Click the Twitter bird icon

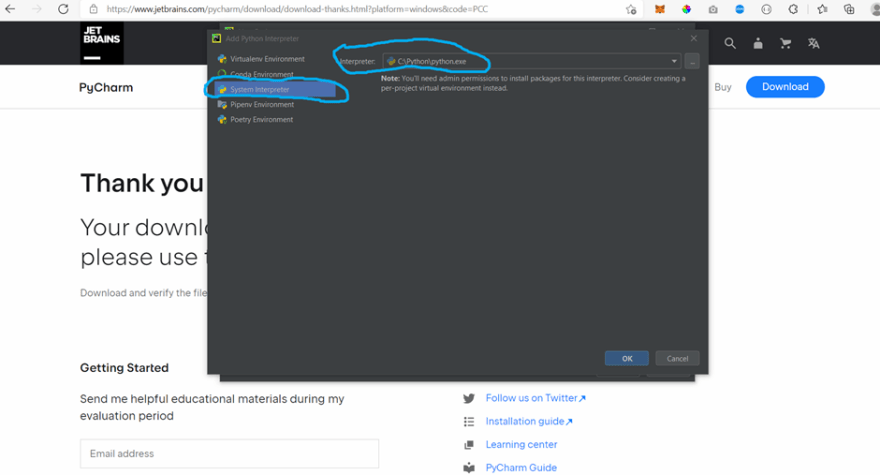point(469,399)
